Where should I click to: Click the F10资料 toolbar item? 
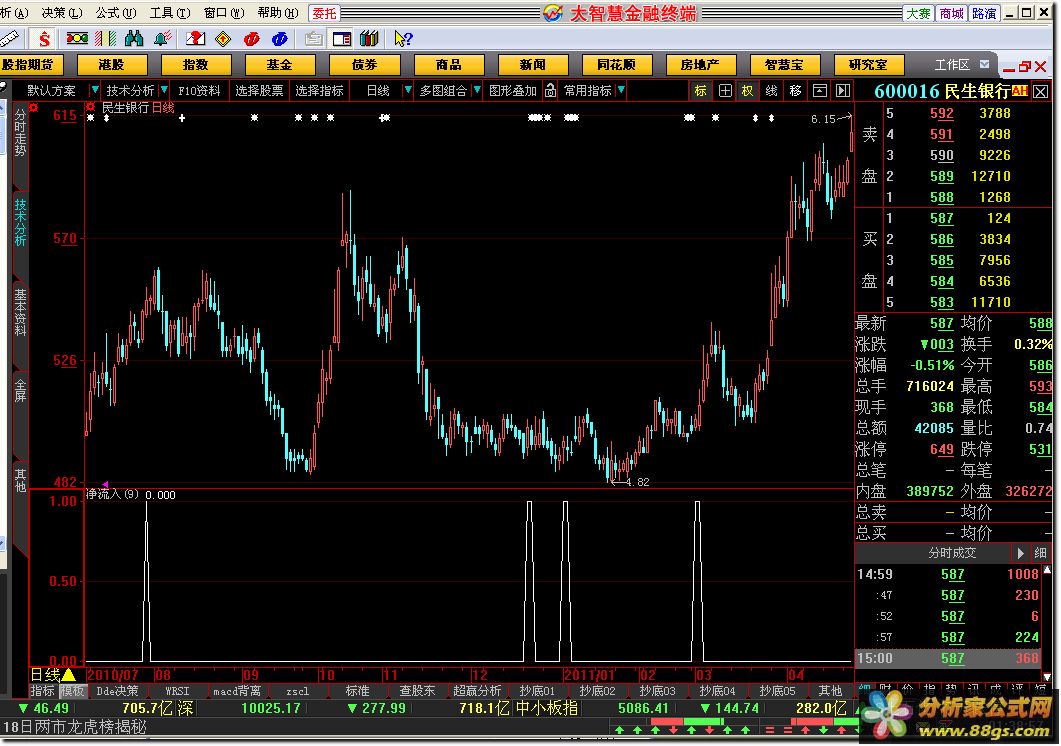(199, 90)
